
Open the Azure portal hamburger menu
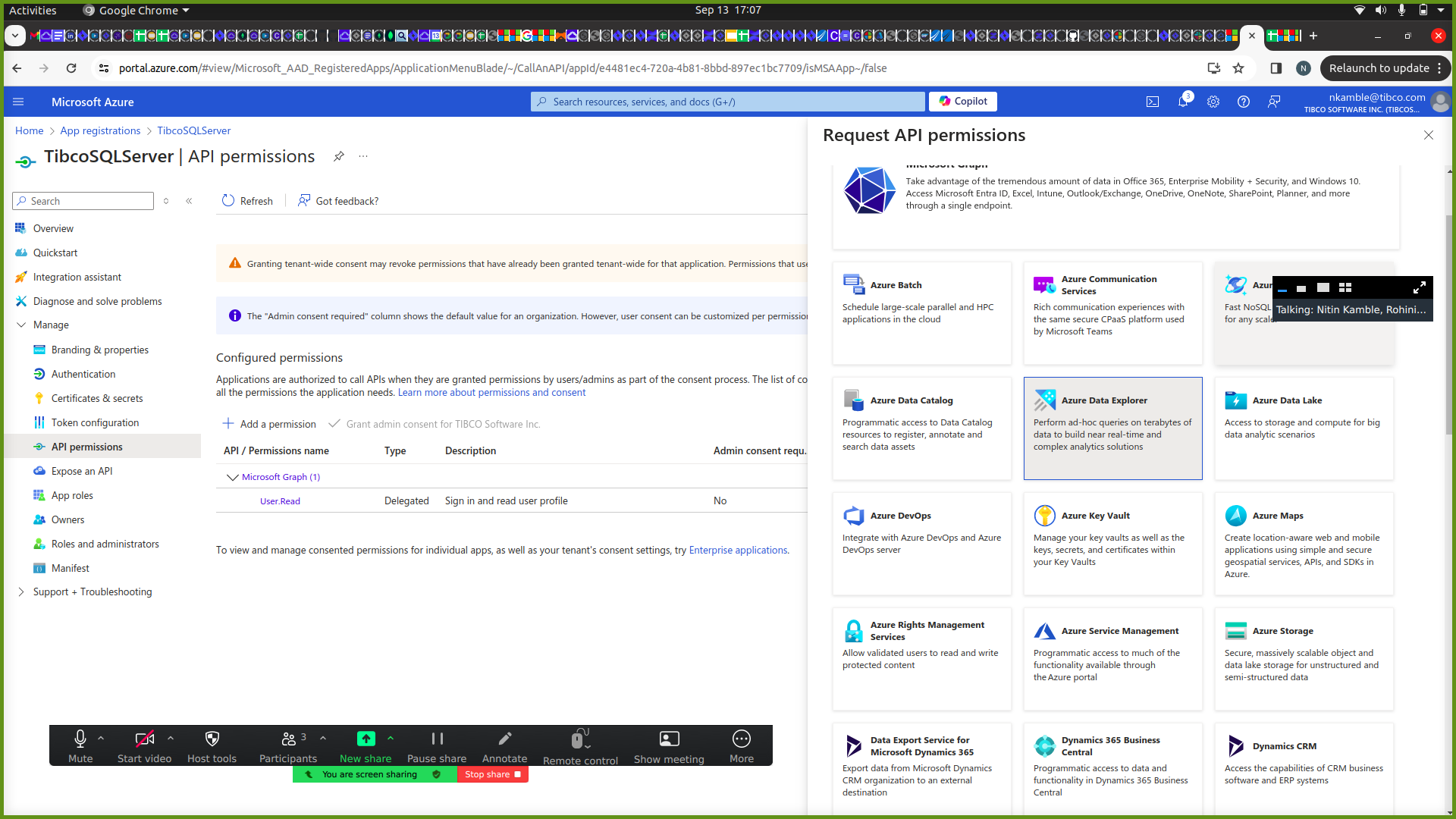click(x=18, y=102)
